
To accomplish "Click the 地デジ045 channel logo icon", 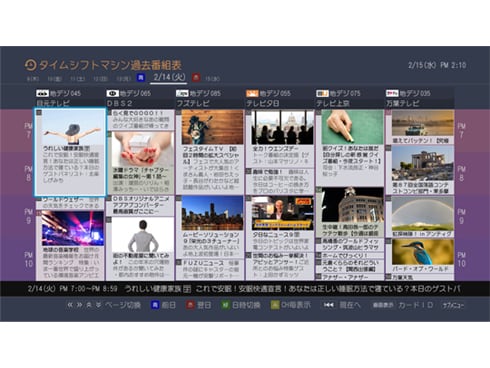I will point(42,93).
